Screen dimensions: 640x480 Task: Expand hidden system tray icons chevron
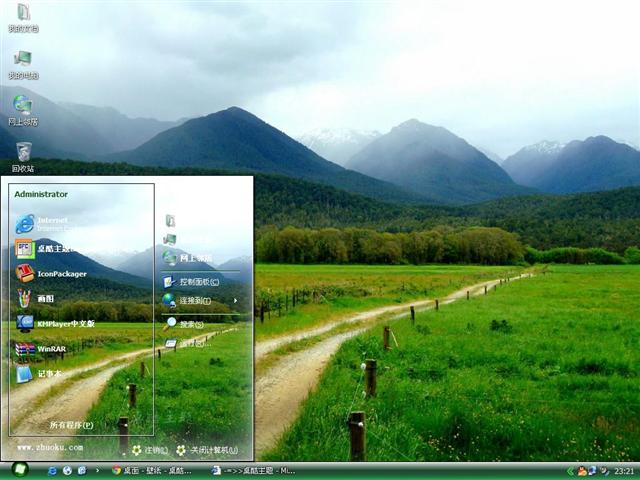(x=570, y=471)
